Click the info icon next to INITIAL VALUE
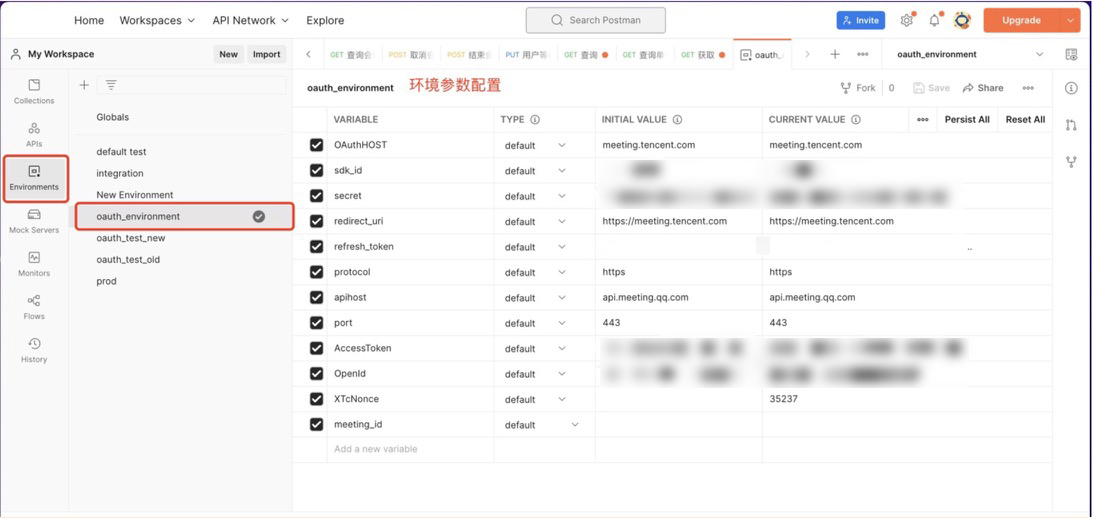This screenshot has height=518, width=1093. [677, 119]
